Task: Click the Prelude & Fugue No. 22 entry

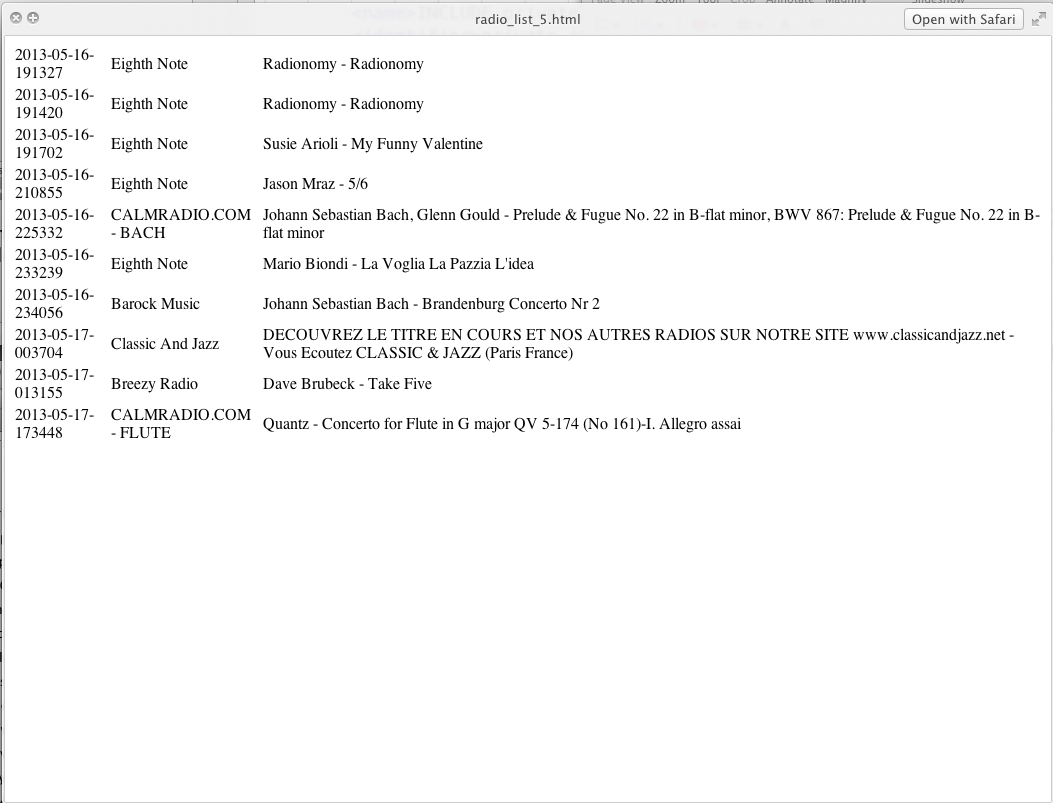Action: click(x=651, y=224)
